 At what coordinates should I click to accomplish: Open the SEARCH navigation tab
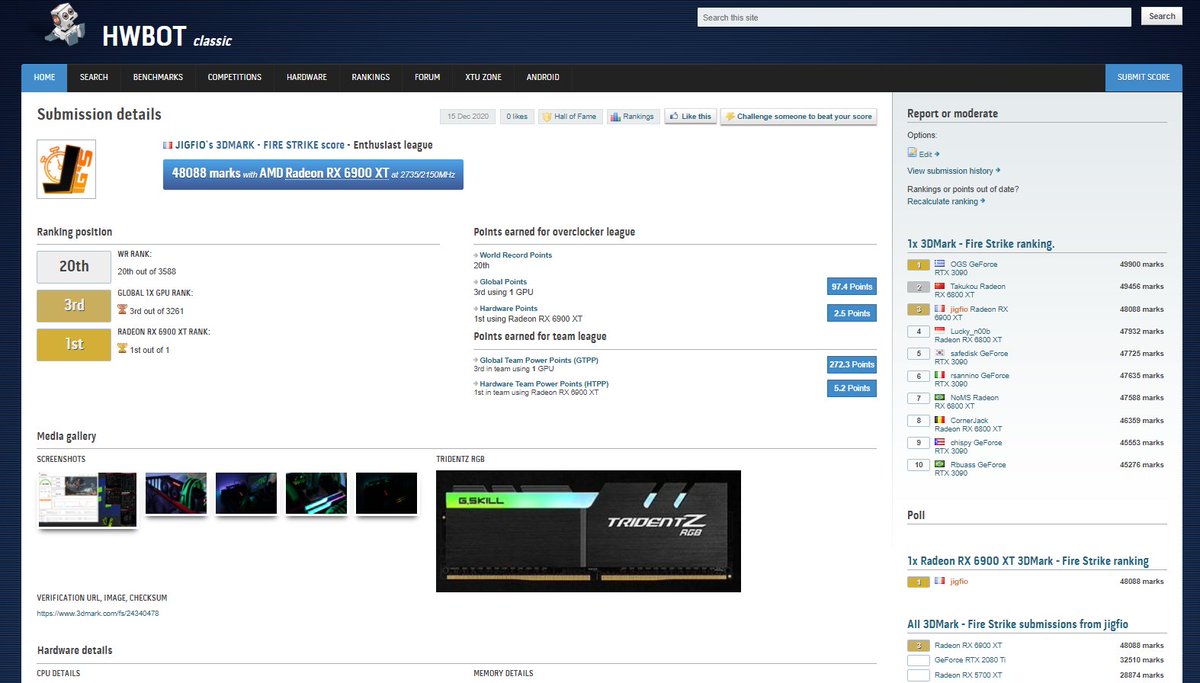pyautogui.click(x=94, y=77)
